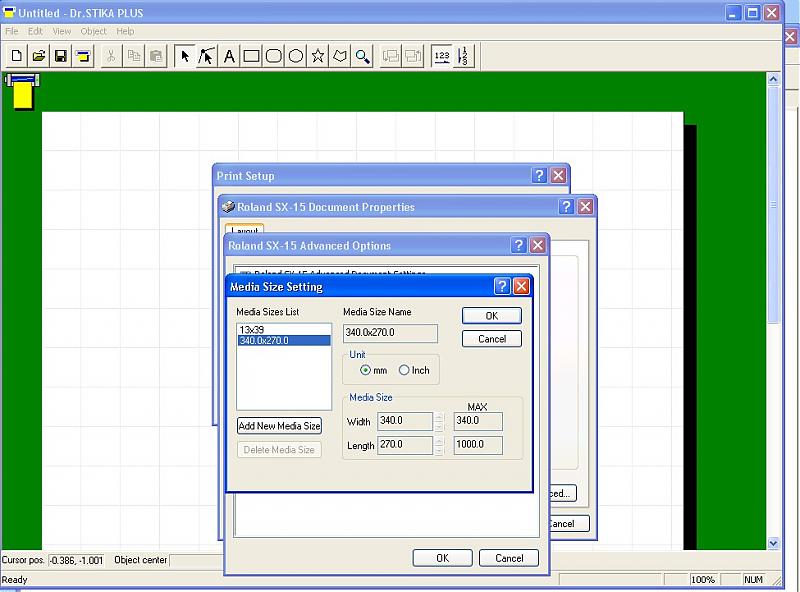Open the View menu
The image size is (800, 592).
pos(62,31)
